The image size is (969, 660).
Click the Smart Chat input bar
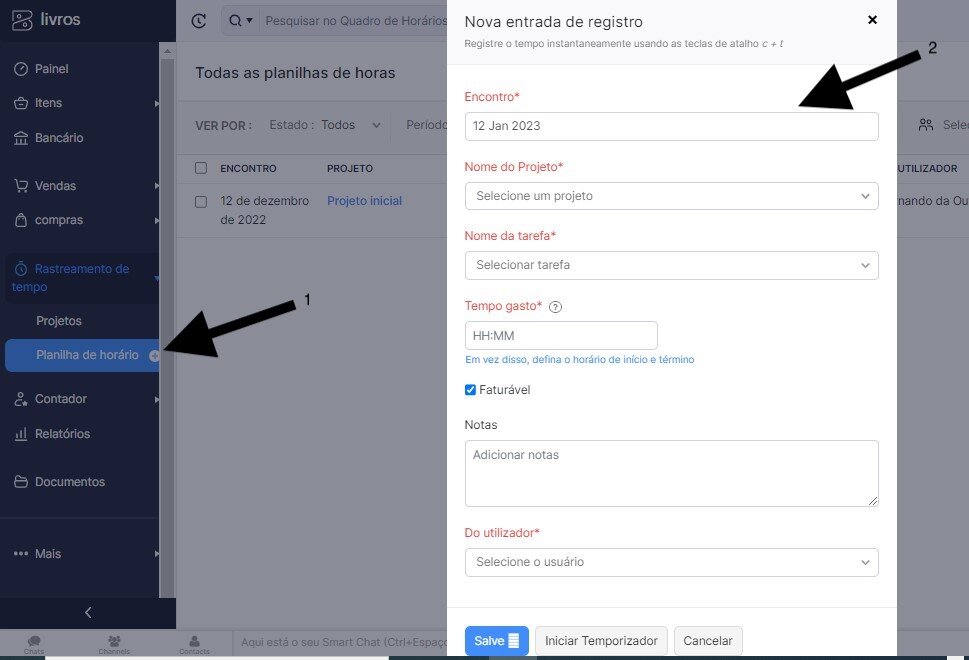tap(340, 643)
